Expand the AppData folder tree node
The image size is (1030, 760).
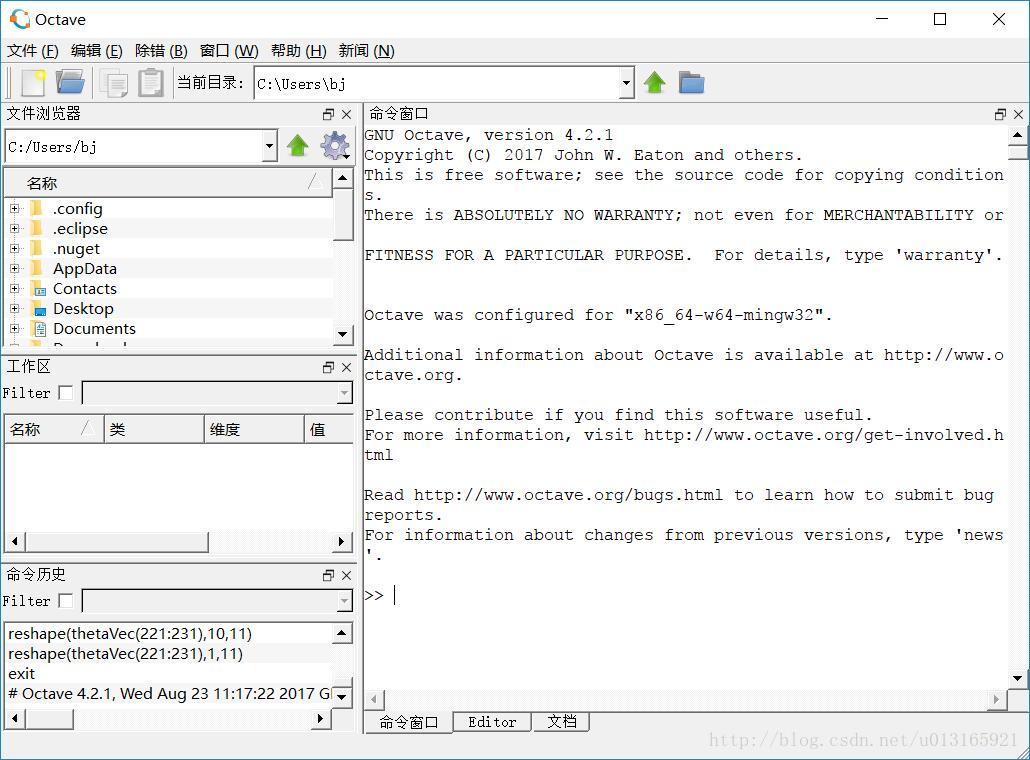(x=14, y=269)
